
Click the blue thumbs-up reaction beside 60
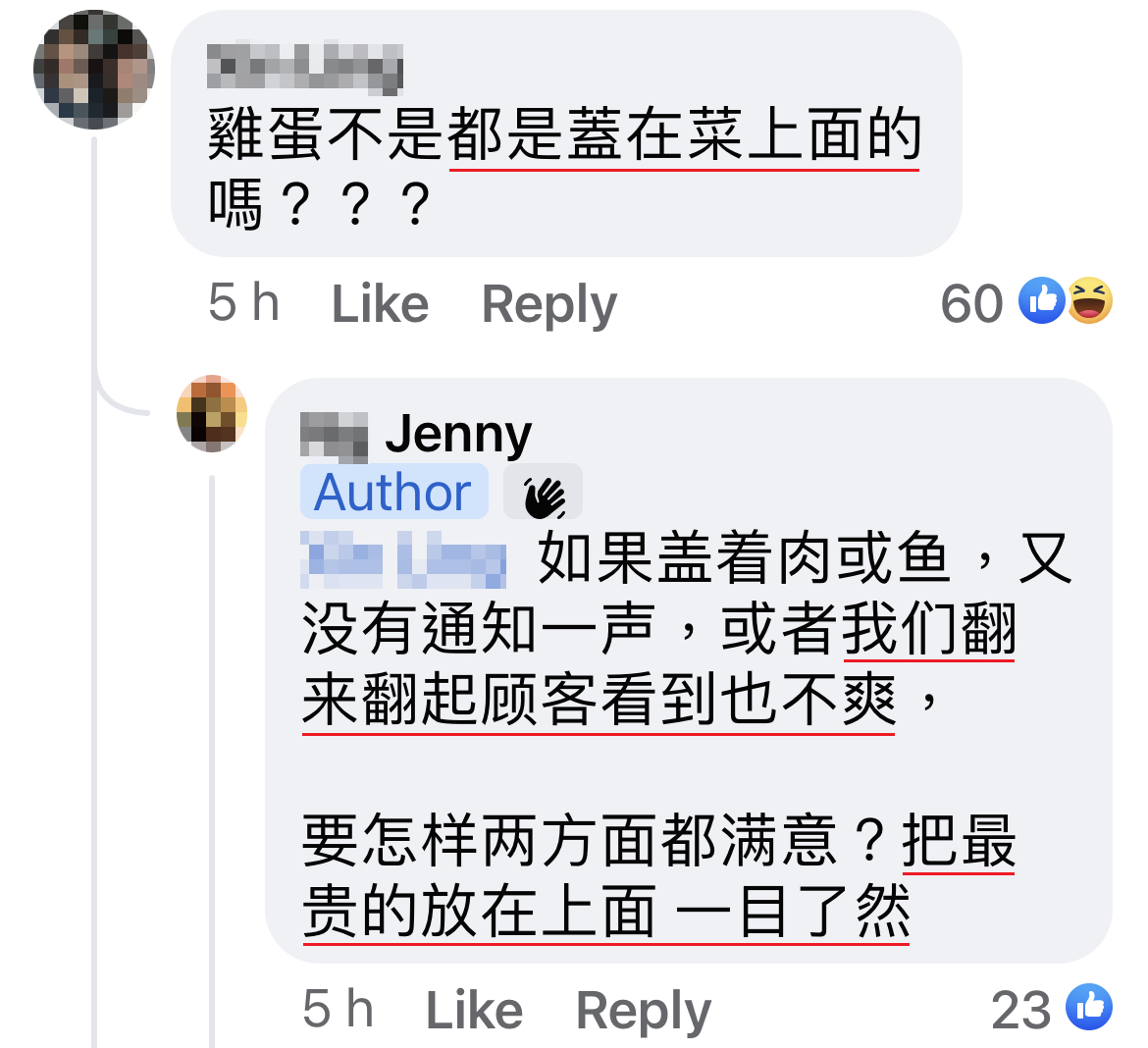click(x=1042, y=300)
